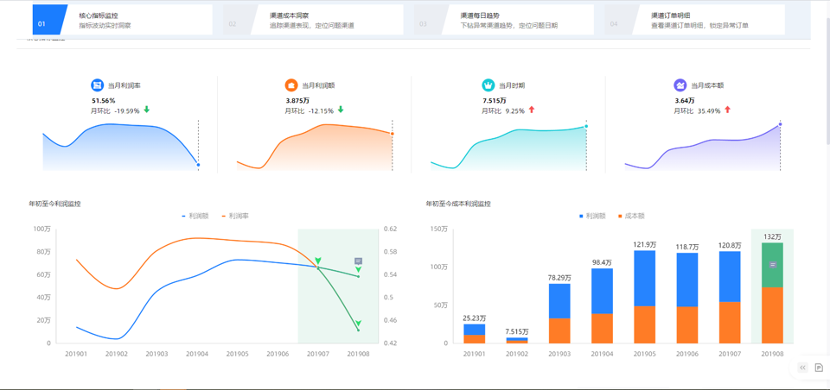
Task: Click lowest green marker at 201908 line end
Action: 358,323
